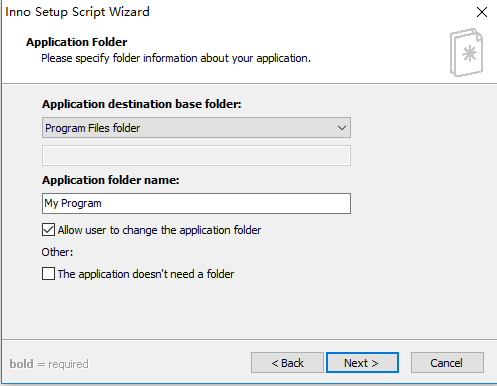Image resolution: width=497 pixels, height=386 pixels.
Task: Click the 'Please specify folder information' subtitle
Action: point(176,58)
